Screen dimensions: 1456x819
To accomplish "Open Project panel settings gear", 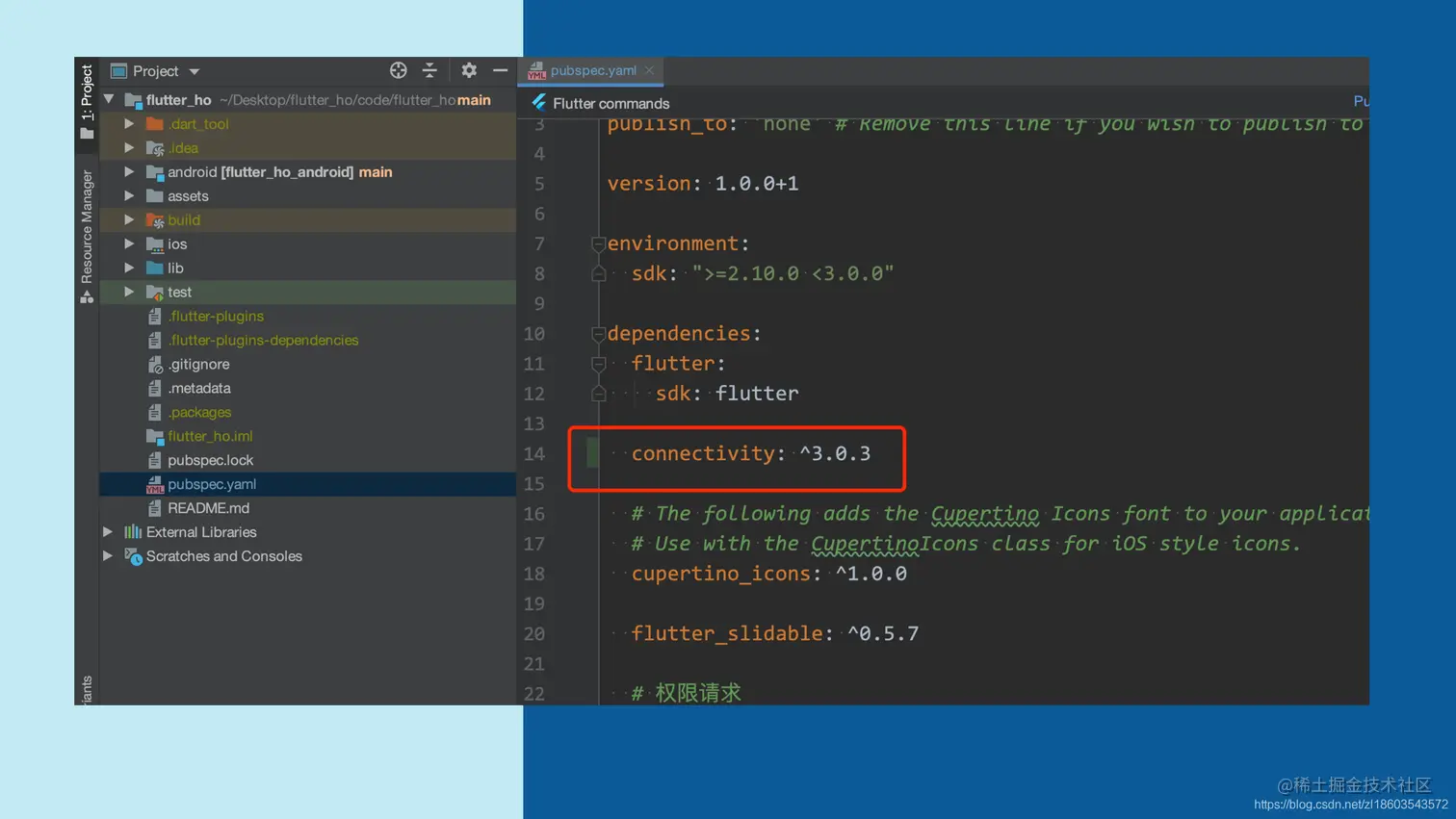I will [469, 70].
